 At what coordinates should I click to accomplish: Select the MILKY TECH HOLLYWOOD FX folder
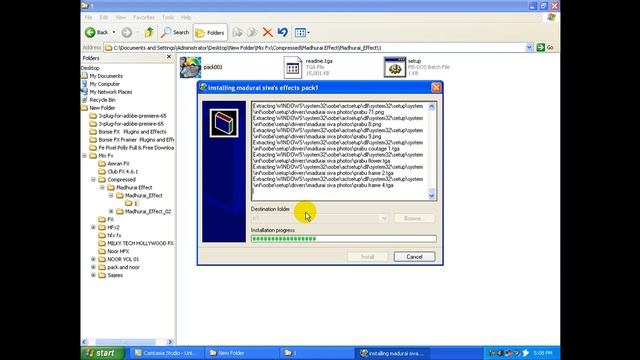click(140, 243)
